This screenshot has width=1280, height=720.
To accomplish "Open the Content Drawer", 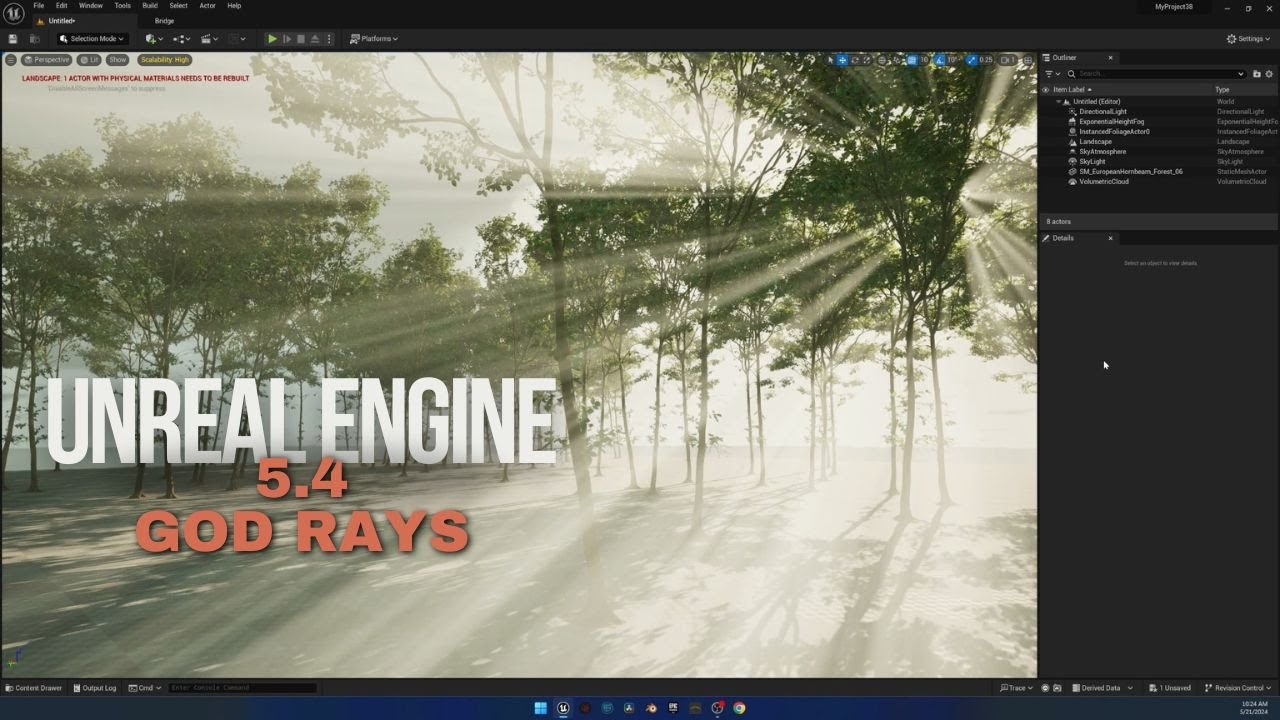I will (x=33, y=688).
